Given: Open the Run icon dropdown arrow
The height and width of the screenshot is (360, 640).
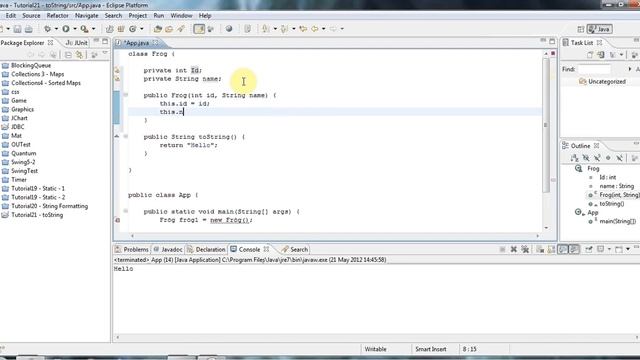Looking at the screenshot, I should (75, 29).
